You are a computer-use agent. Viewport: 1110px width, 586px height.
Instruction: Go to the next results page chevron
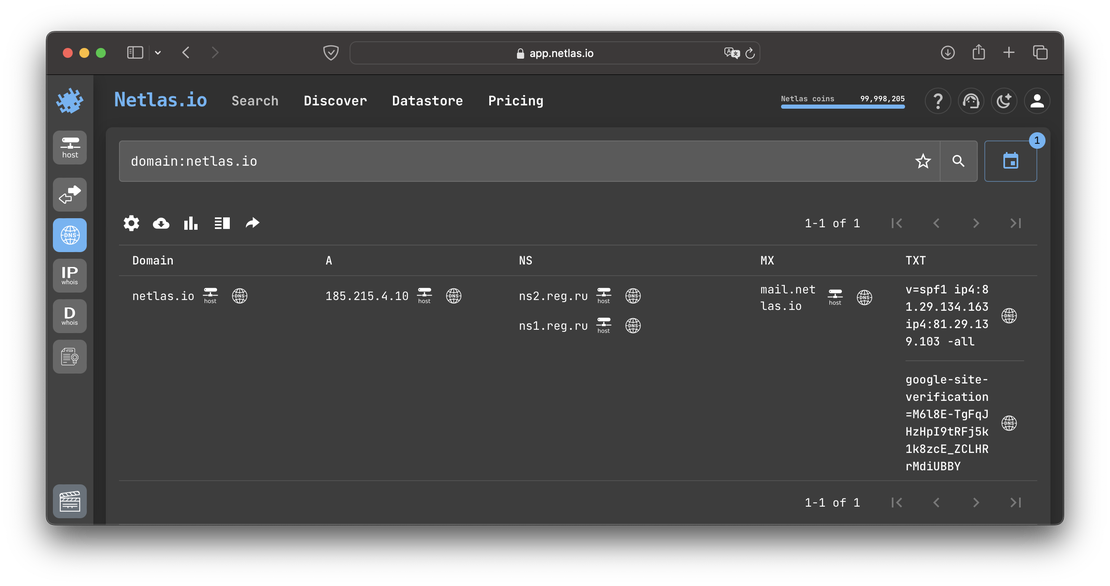(x=975, y=223)
